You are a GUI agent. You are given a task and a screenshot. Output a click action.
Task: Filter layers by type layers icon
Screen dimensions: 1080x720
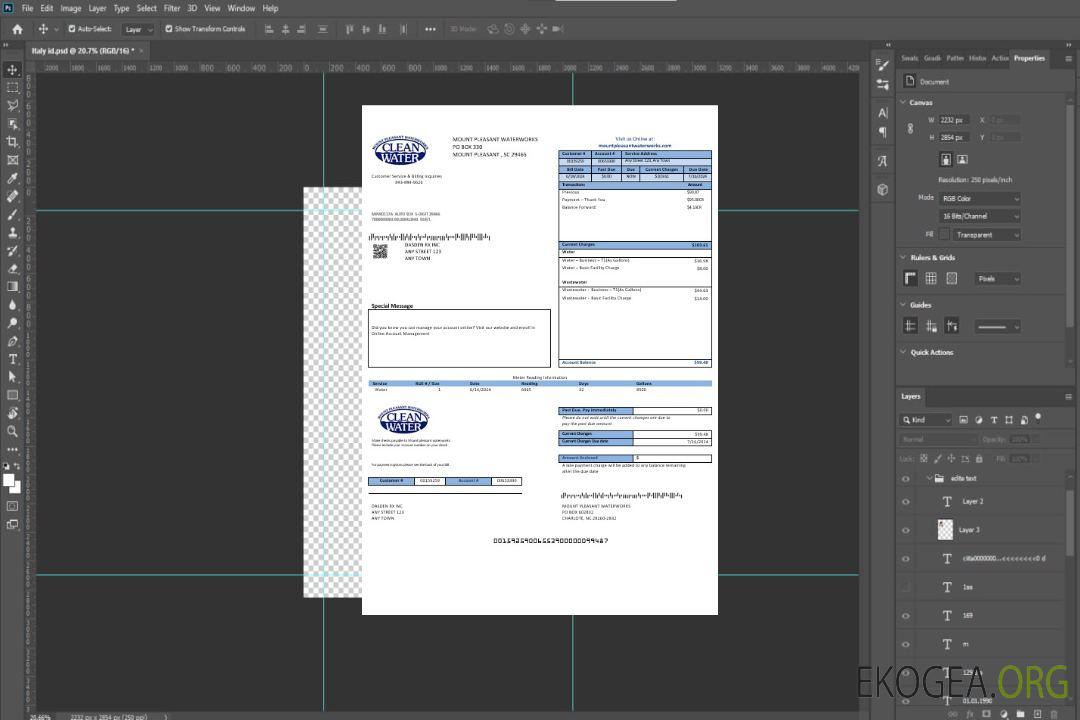(995, 420)
